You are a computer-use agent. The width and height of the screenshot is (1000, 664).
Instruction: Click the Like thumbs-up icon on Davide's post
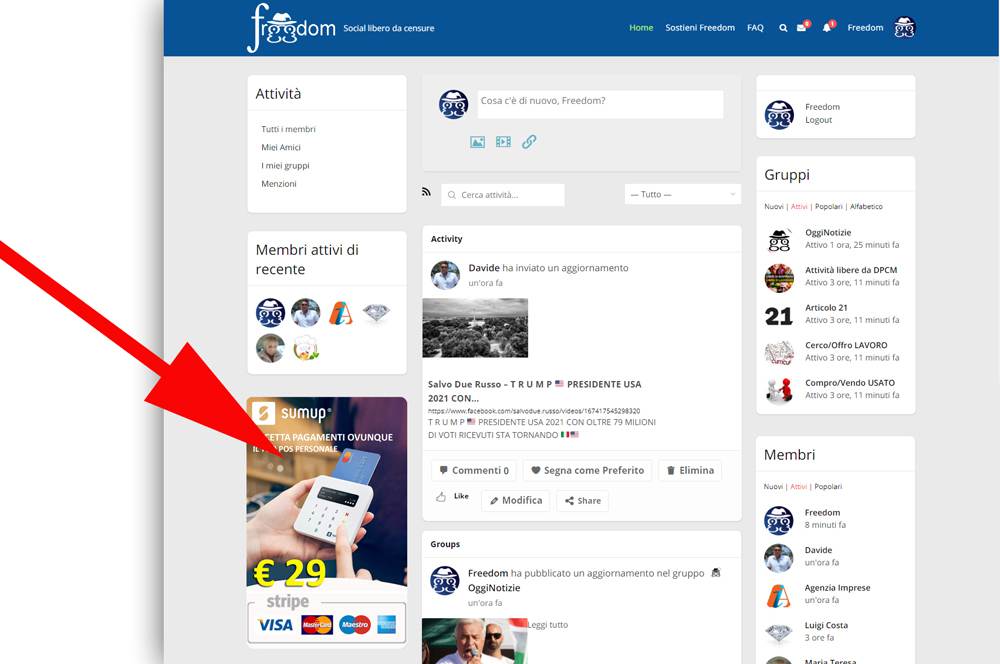coord(441,496)
